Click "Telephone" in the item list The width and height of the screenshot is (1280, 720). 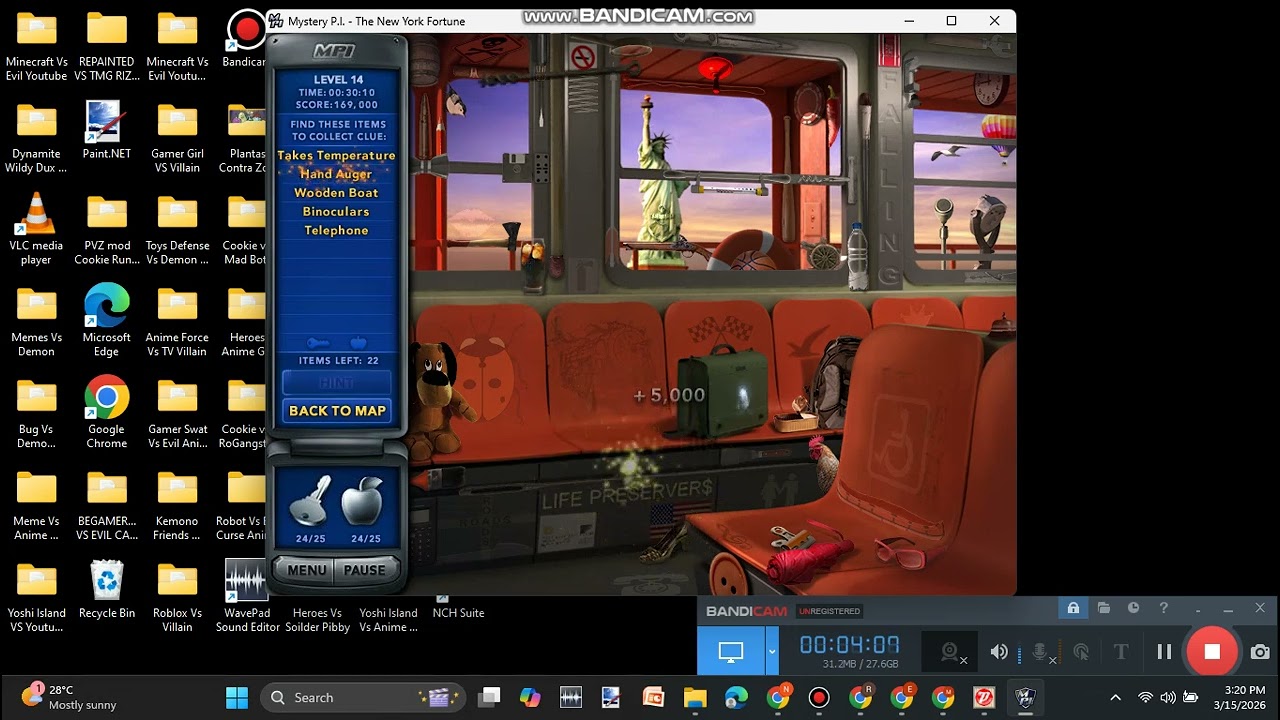pyautogui.click(x=336, y=231)
